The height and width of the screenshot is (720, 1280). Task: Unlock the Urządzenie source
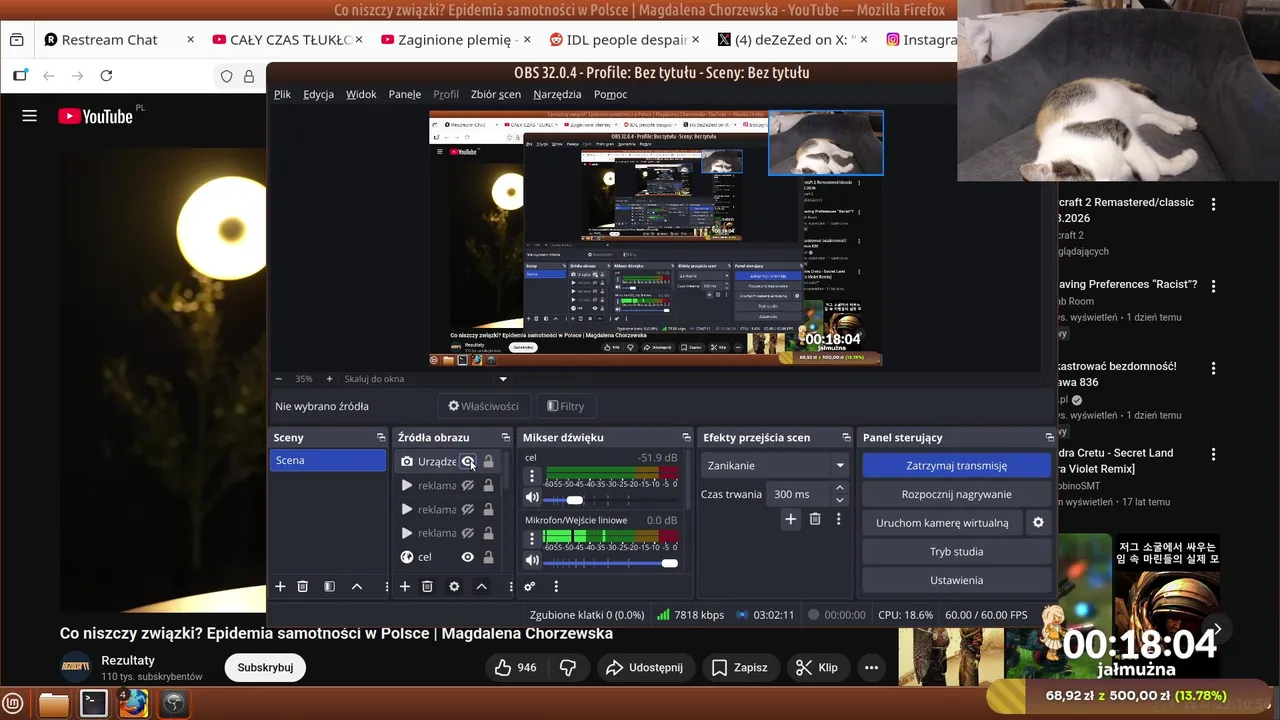click(x=488, y=461)
